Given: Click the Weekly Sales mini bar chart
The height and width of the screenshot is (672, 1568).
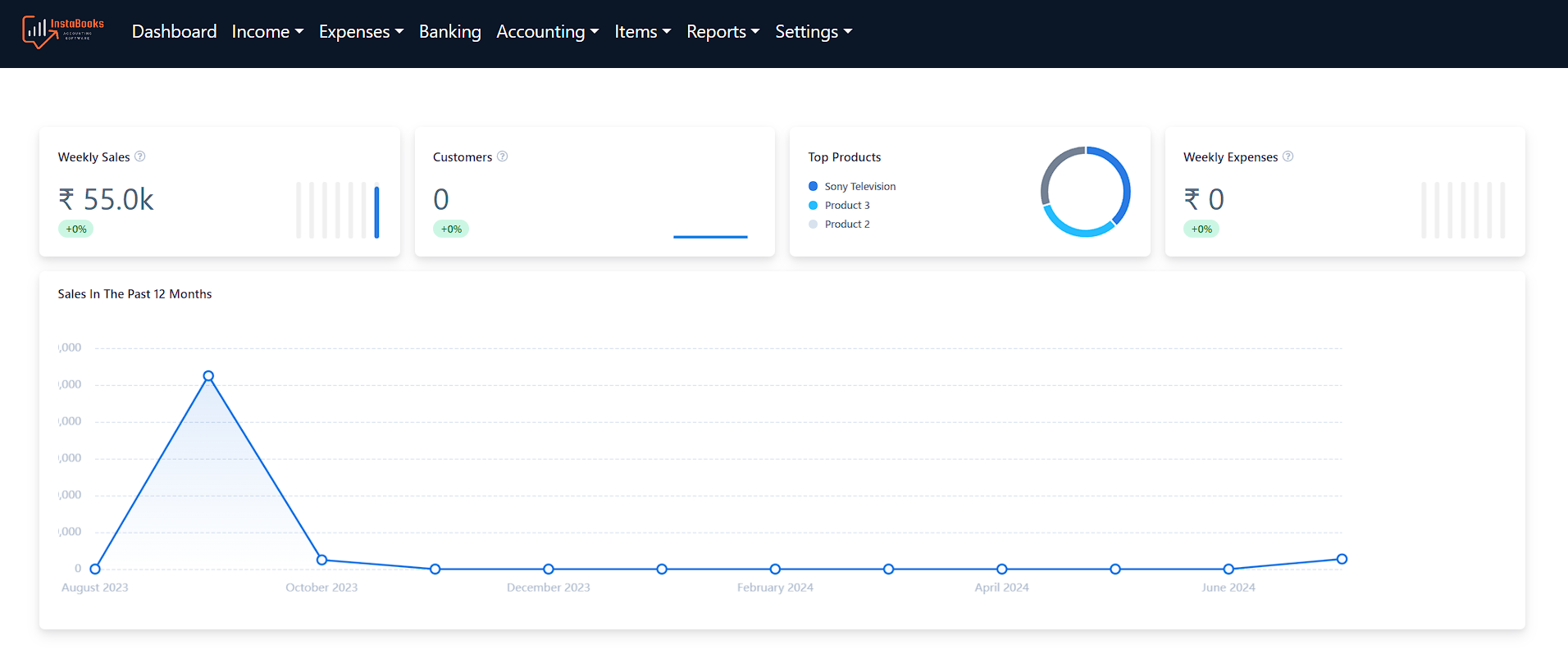Looking at the screenshot, I should click(x=337, y=211).
